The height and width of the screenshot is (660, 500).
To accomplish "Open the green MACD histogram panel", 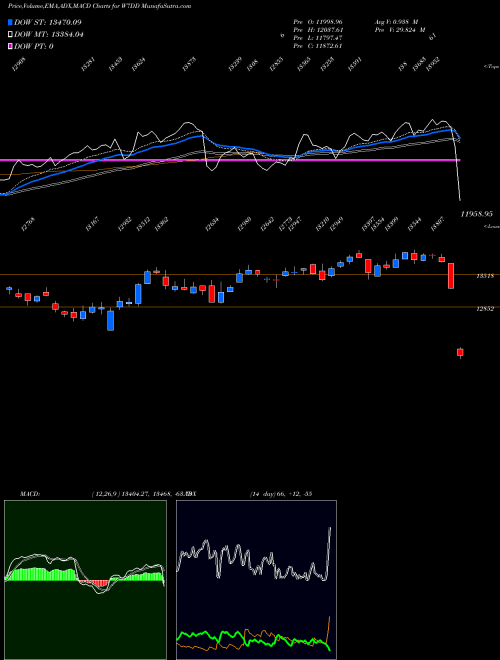I will click(85, 580).
